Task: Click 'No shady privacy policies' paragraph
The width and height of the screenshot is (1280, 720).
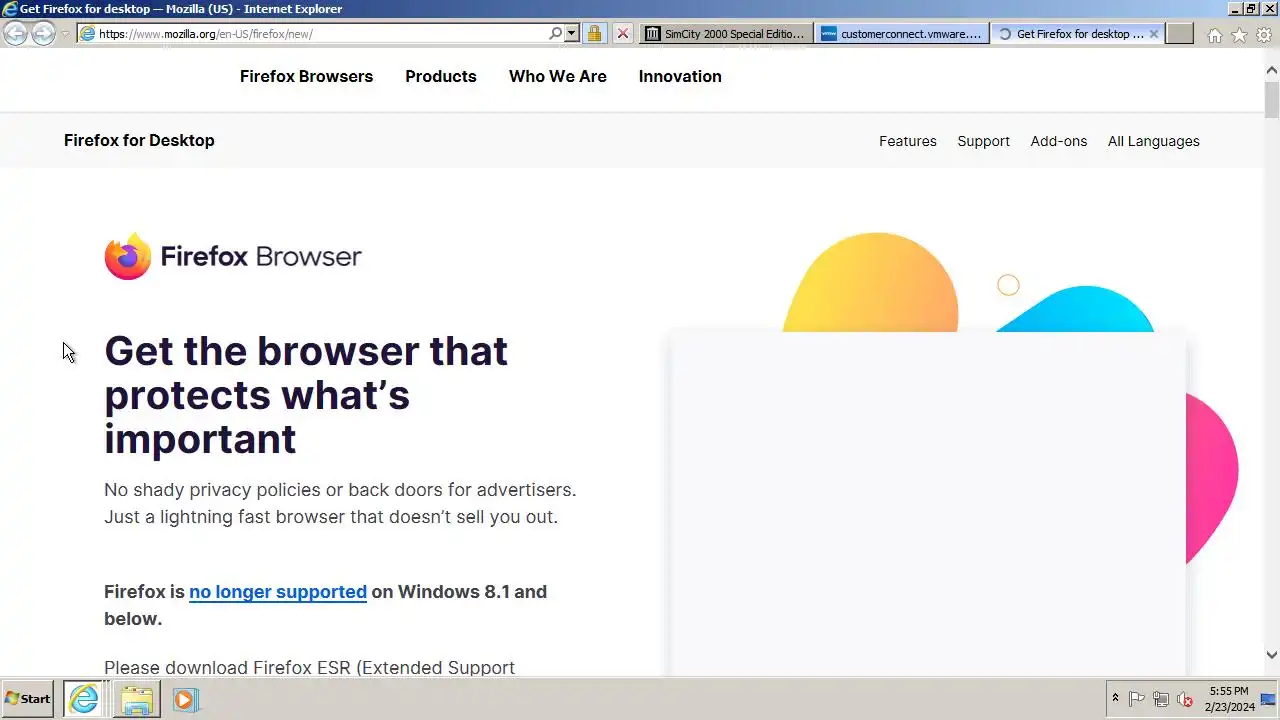Action: (x=340, y=503)
